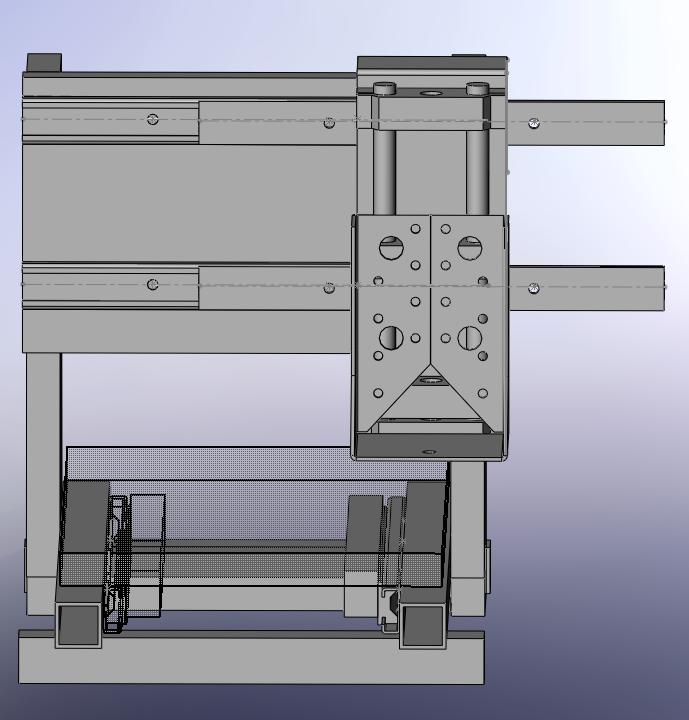Image resolution: width=689 pixels, height=720 pixels.
Task: Select the small dark block atop the frame's left corner
Action: tap(44, 63)
